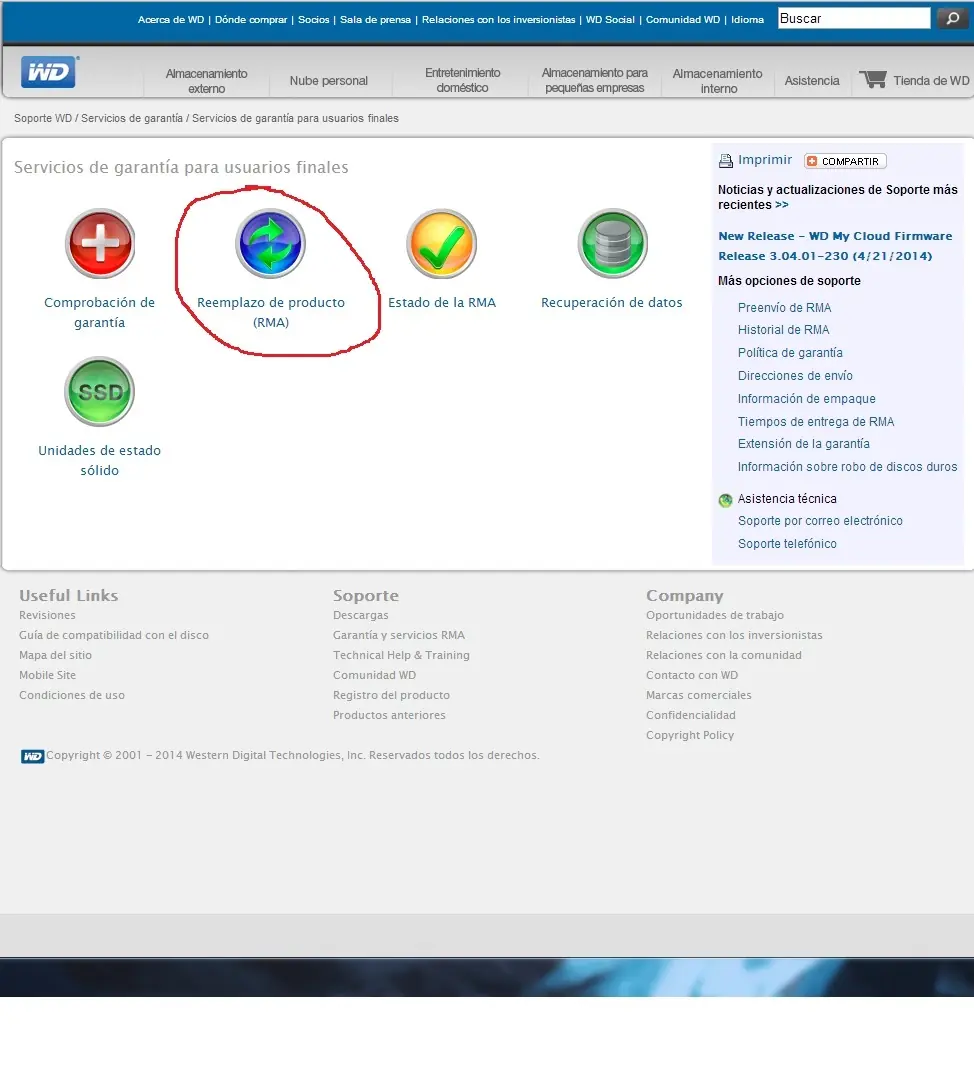The width and height of the screenshot is (974, 1080).
Task: Click Unidades de estado sólido text link
Action: [99, 460]
